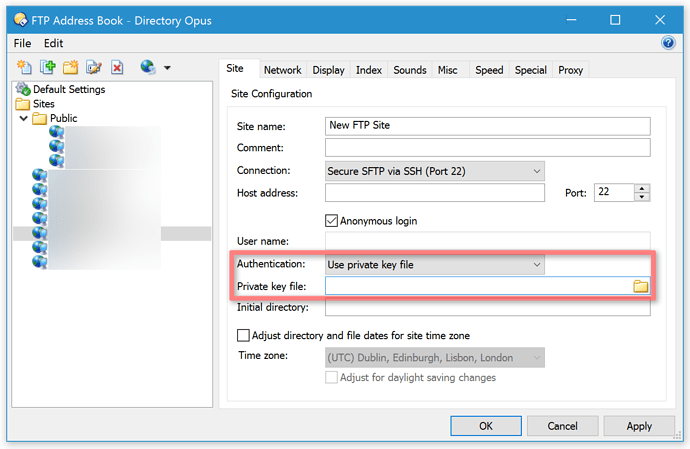The image size is (690, 449).
Task: Click the Site name field containing New FTP Site
Action: pyautogui.click(x=488, y=126)
